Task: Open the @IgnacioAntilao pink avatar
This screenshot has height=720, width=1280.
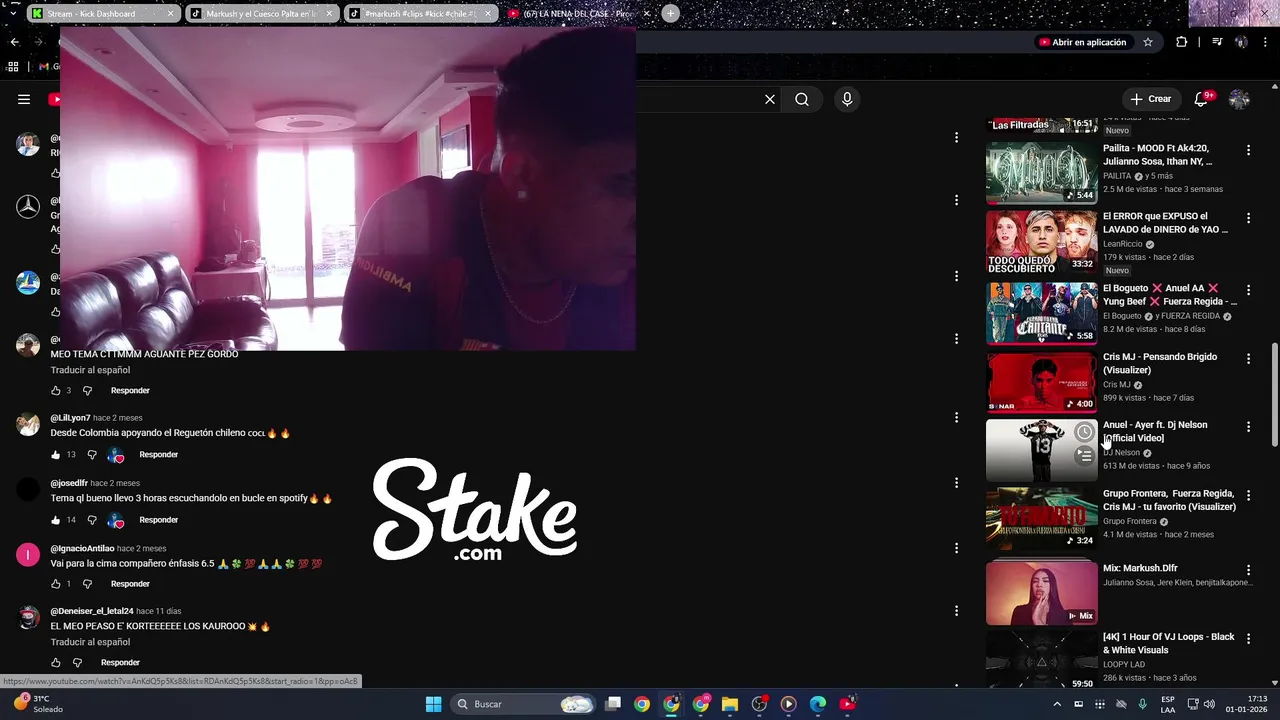Action: [x=28, y=555]
